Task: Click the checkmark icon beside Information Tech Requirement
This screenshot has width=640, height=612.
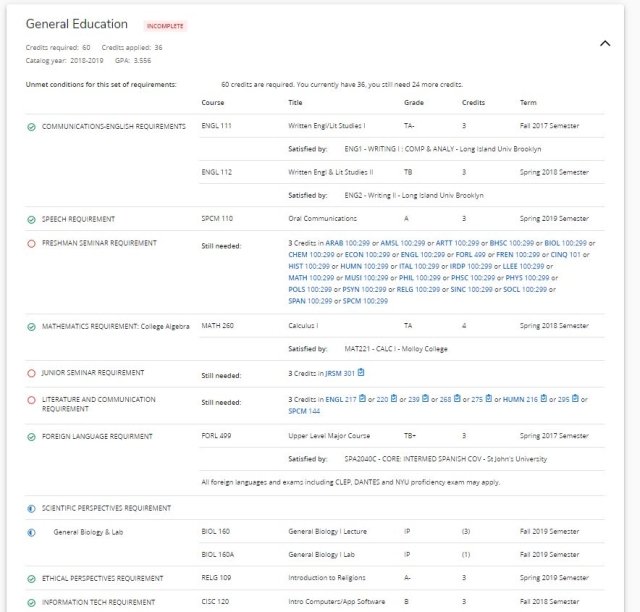Action: point(32,602)
